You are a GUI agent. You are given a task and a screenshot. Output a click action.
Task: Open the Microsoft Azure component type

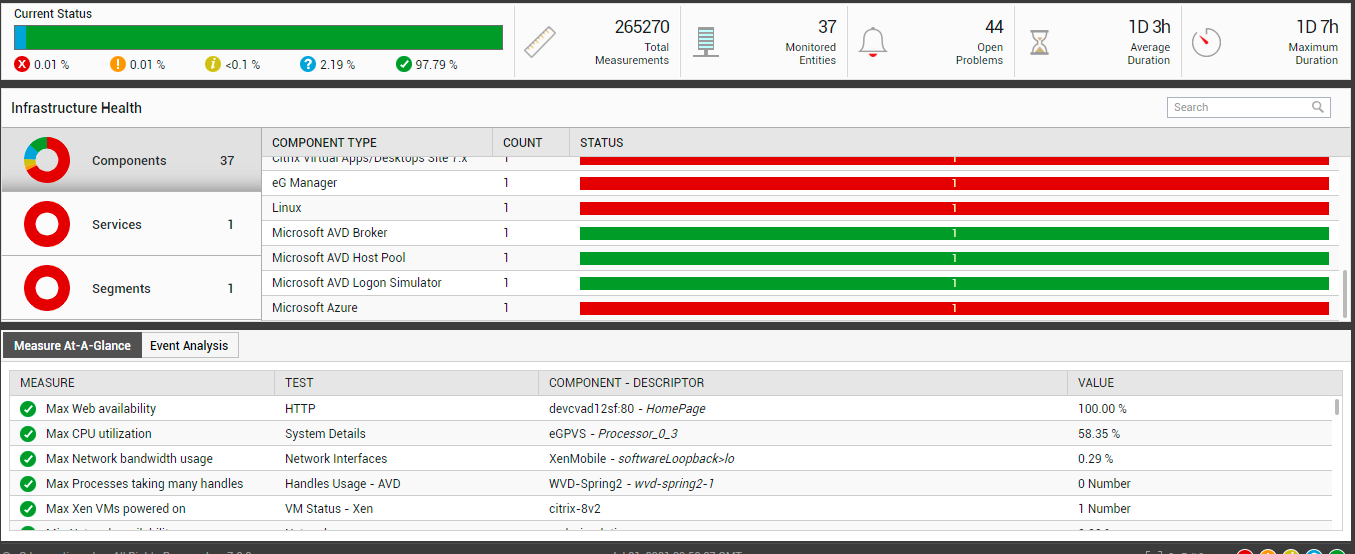[x=314, y=308]
